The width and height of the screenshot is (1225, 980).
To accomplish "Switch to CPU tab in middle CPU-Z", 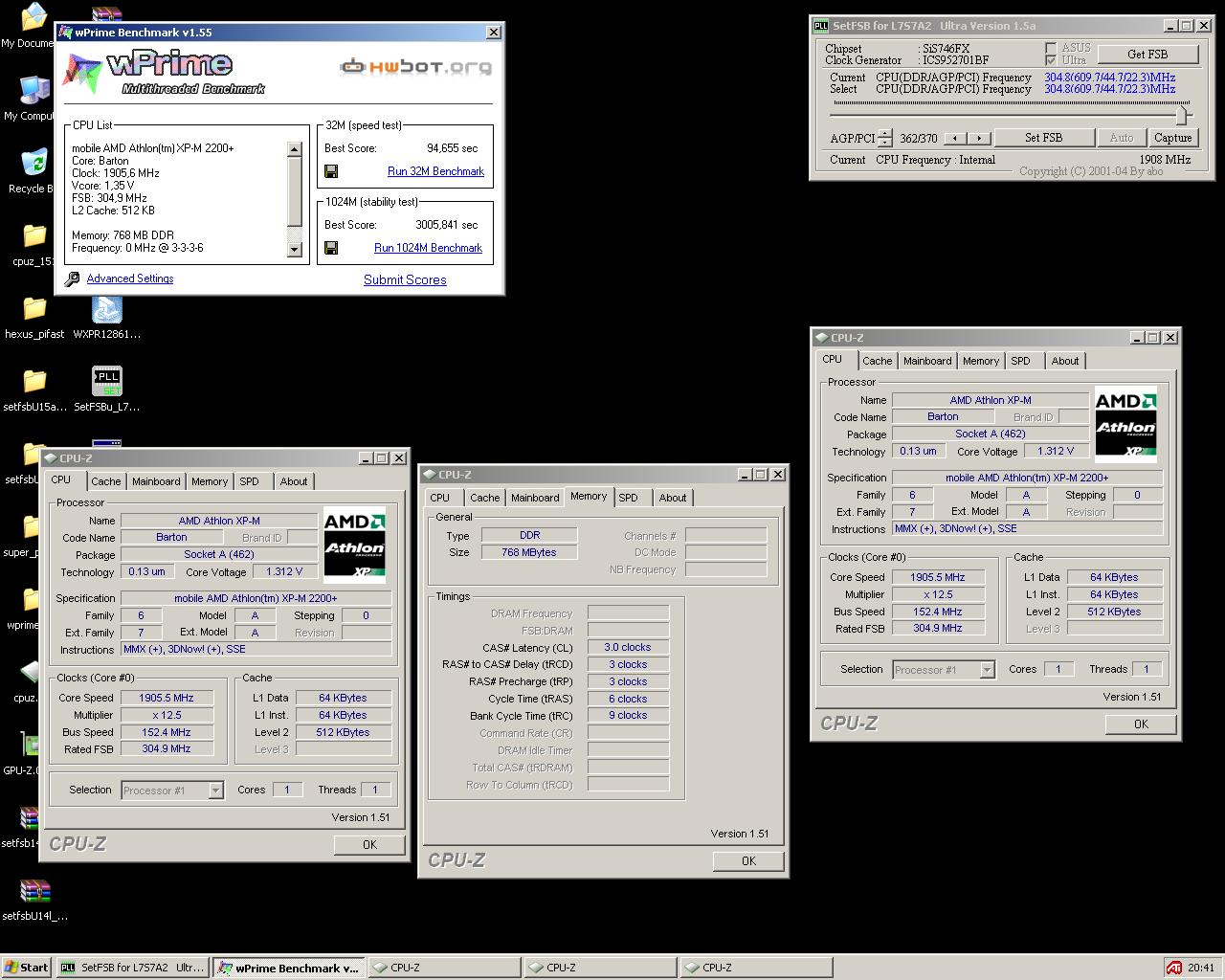I will click(x=440, y=498).
